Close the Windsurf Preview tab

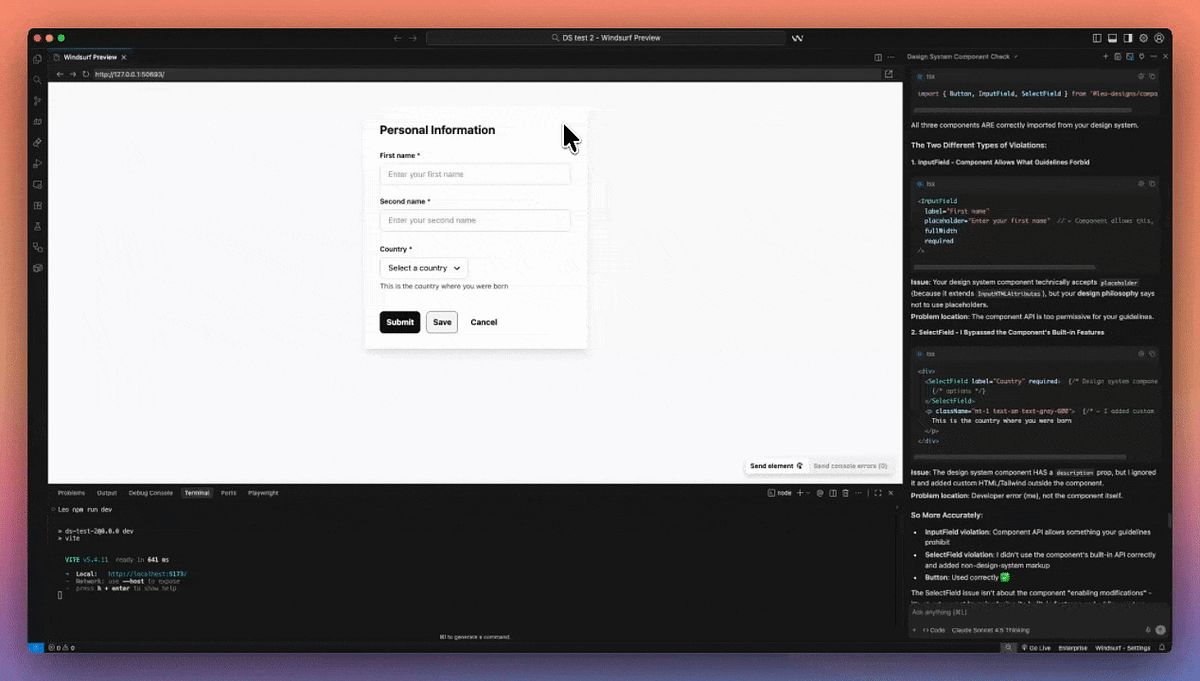[x=124, y=57]
